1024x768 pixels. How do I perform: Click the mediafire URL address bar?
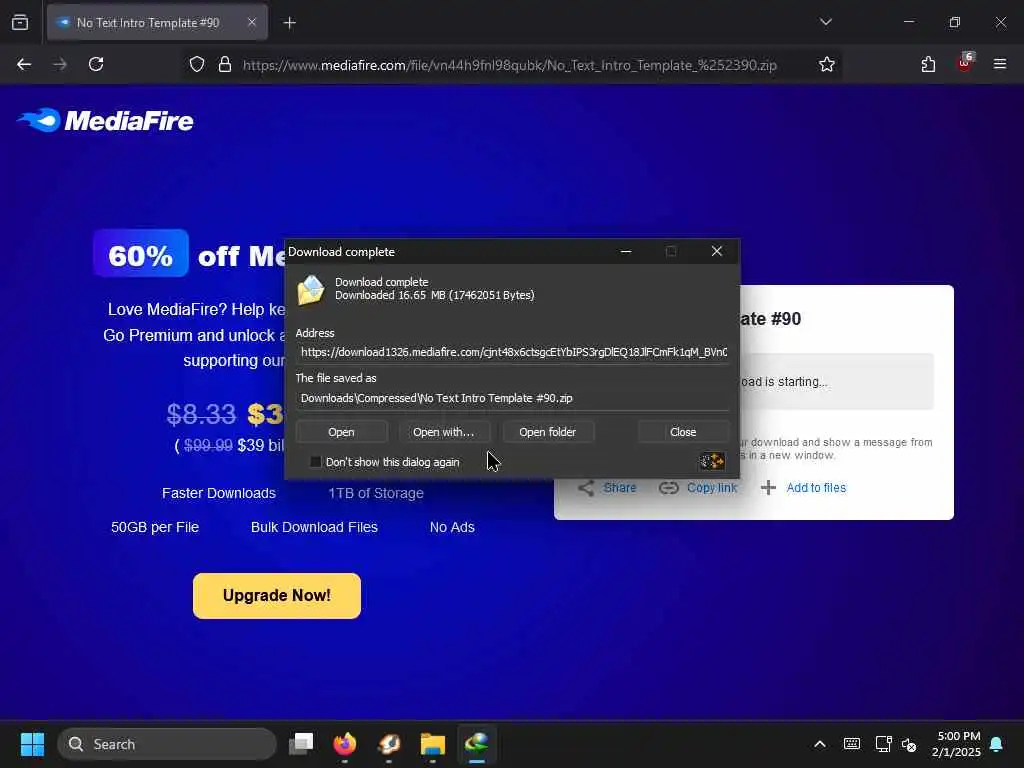509,65
